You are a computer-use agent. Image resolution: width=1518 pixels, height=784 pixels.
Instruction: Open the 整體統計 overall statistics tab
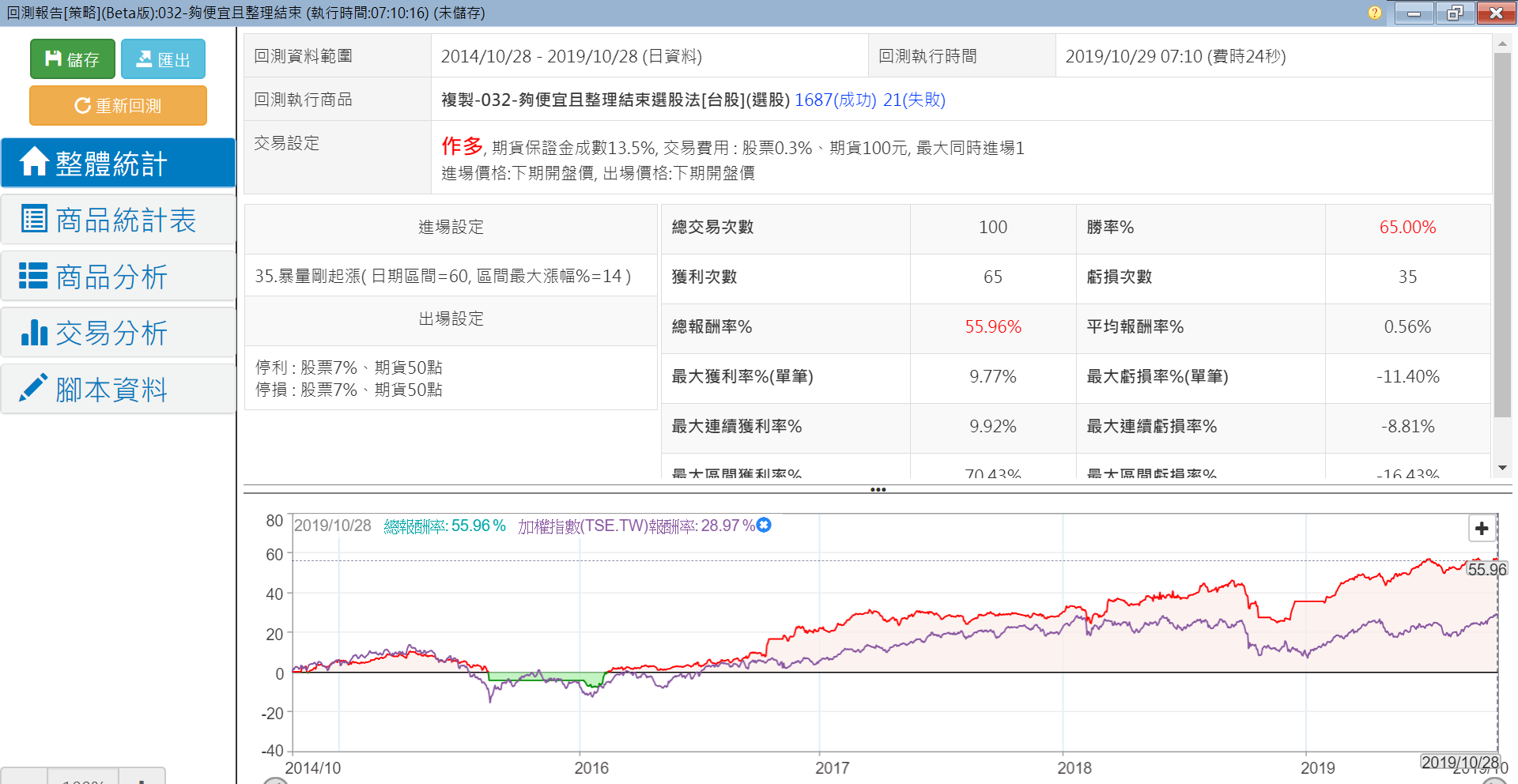(x=119, y=164)
